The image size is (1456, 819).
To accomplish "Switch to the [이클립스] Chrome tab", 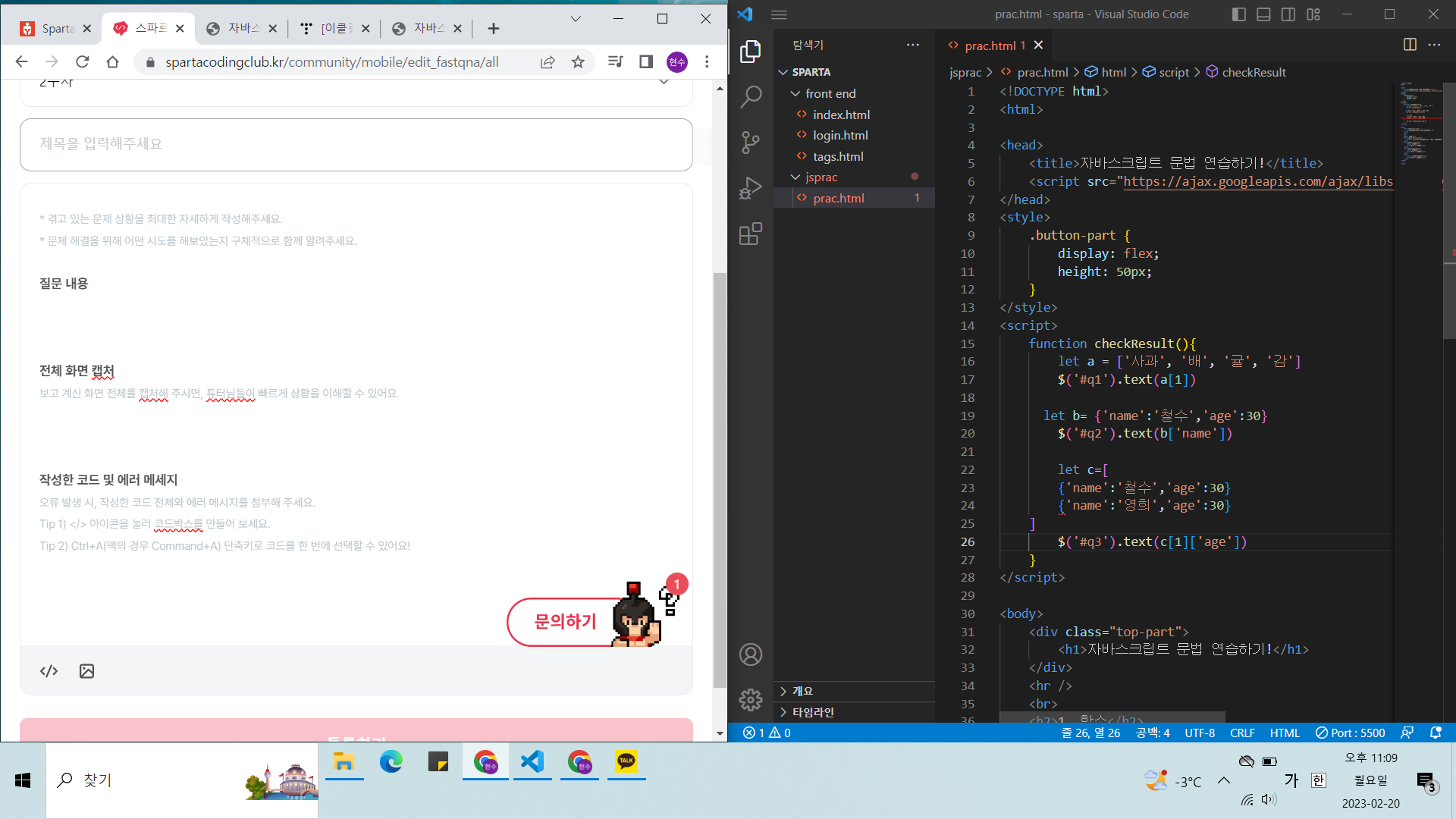I will click(x=334, y=29).
